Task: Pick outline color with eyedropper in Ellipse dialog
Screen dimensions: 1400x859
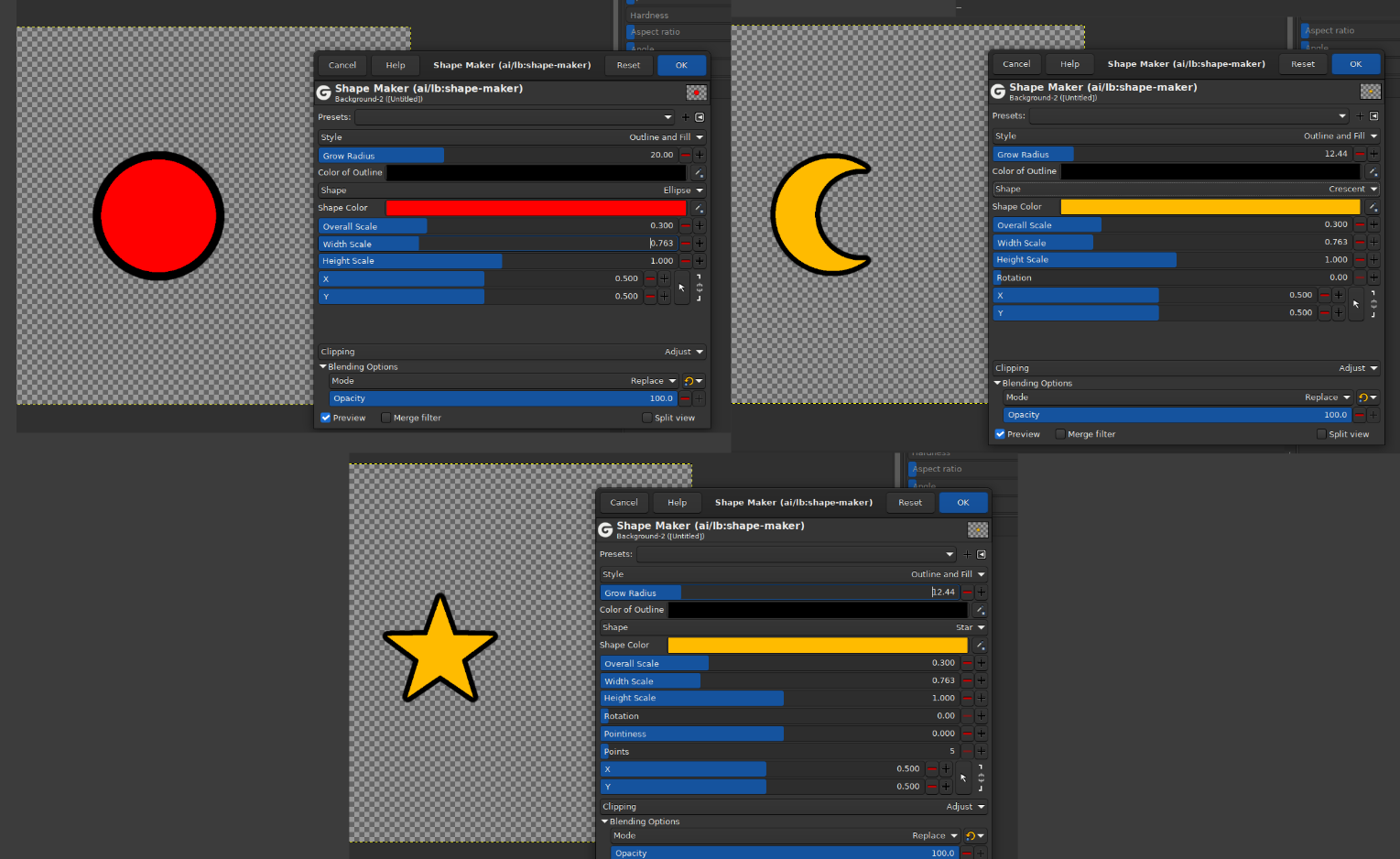Action: pos(698,173)
